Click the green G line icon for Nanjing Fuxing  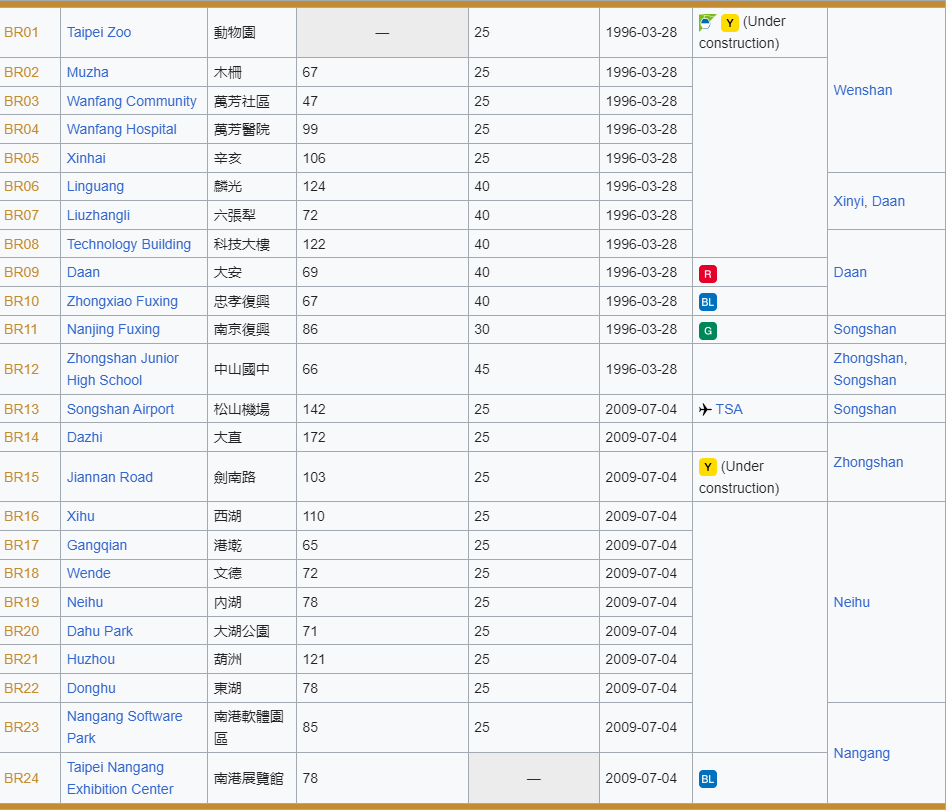708,330
